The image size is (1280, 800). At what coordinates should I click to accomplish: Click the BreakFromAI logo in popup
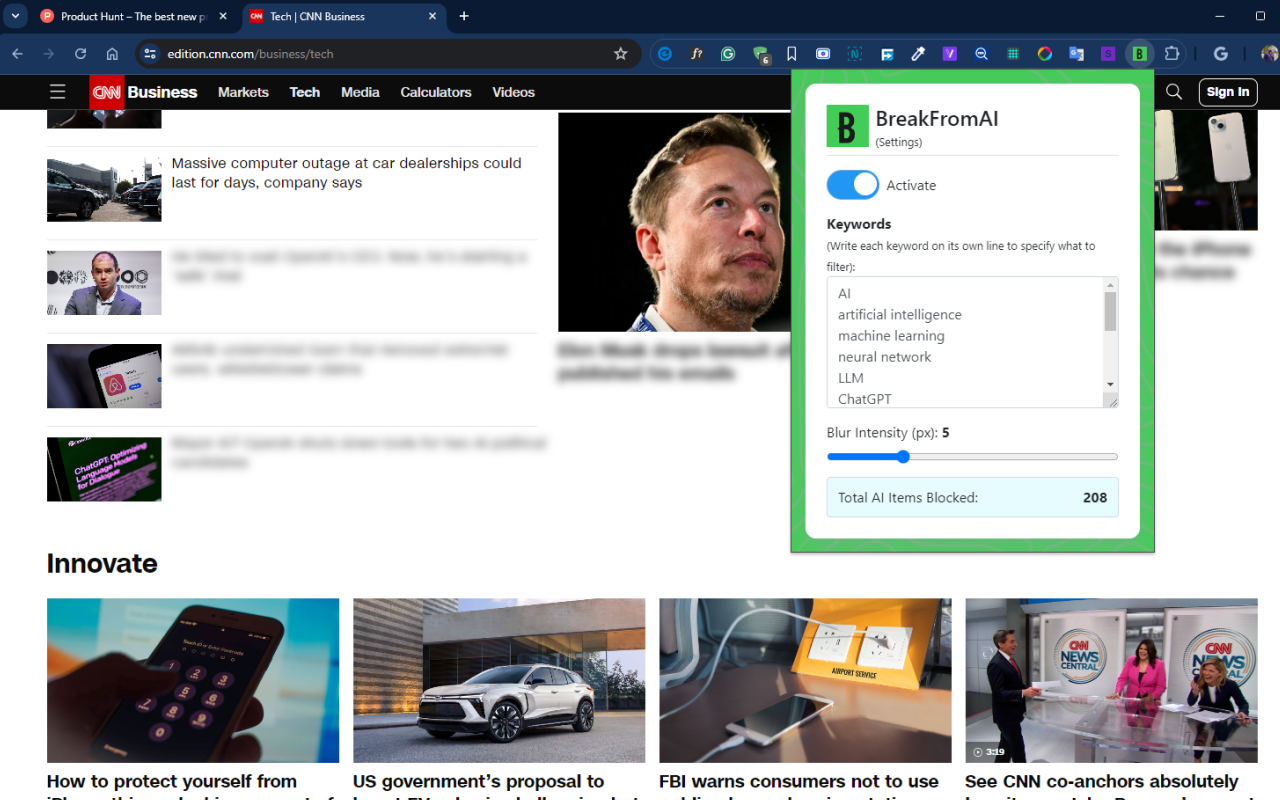[x=847, y=126]
